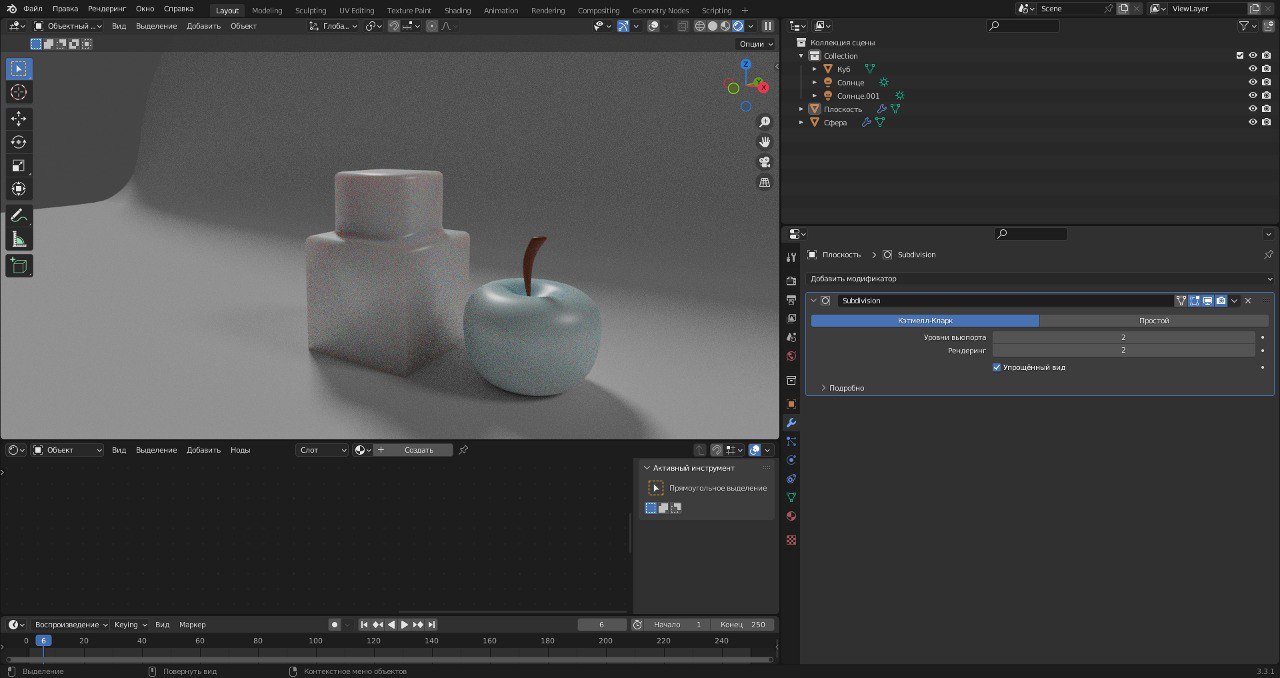Screen dimensions: 1280x678
Task: Expand the Куб item in outliner
Action: [815, 69]
